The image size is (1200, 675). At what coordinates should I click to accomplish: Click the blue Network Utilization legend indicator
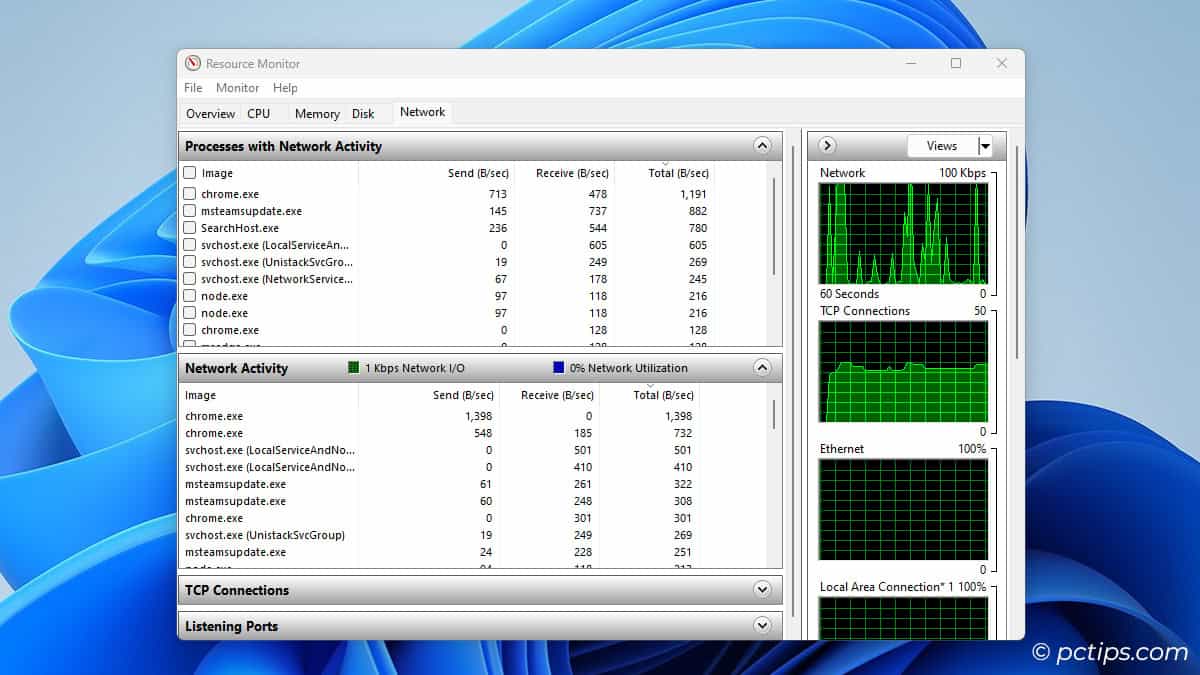click(557, 368)
